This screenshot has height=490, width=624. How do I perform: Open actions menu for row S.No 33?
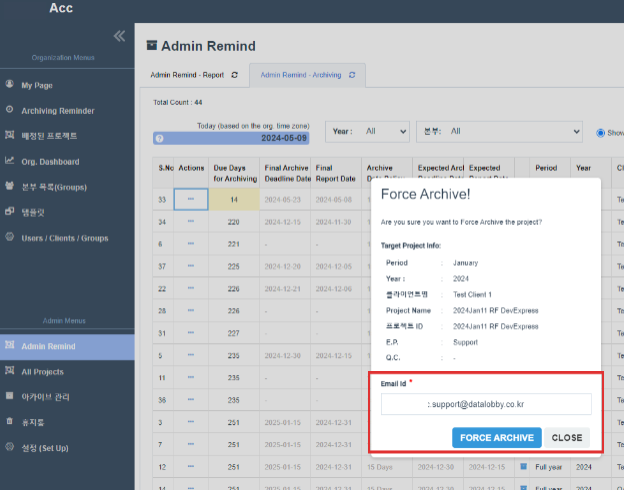coord(191,199)
